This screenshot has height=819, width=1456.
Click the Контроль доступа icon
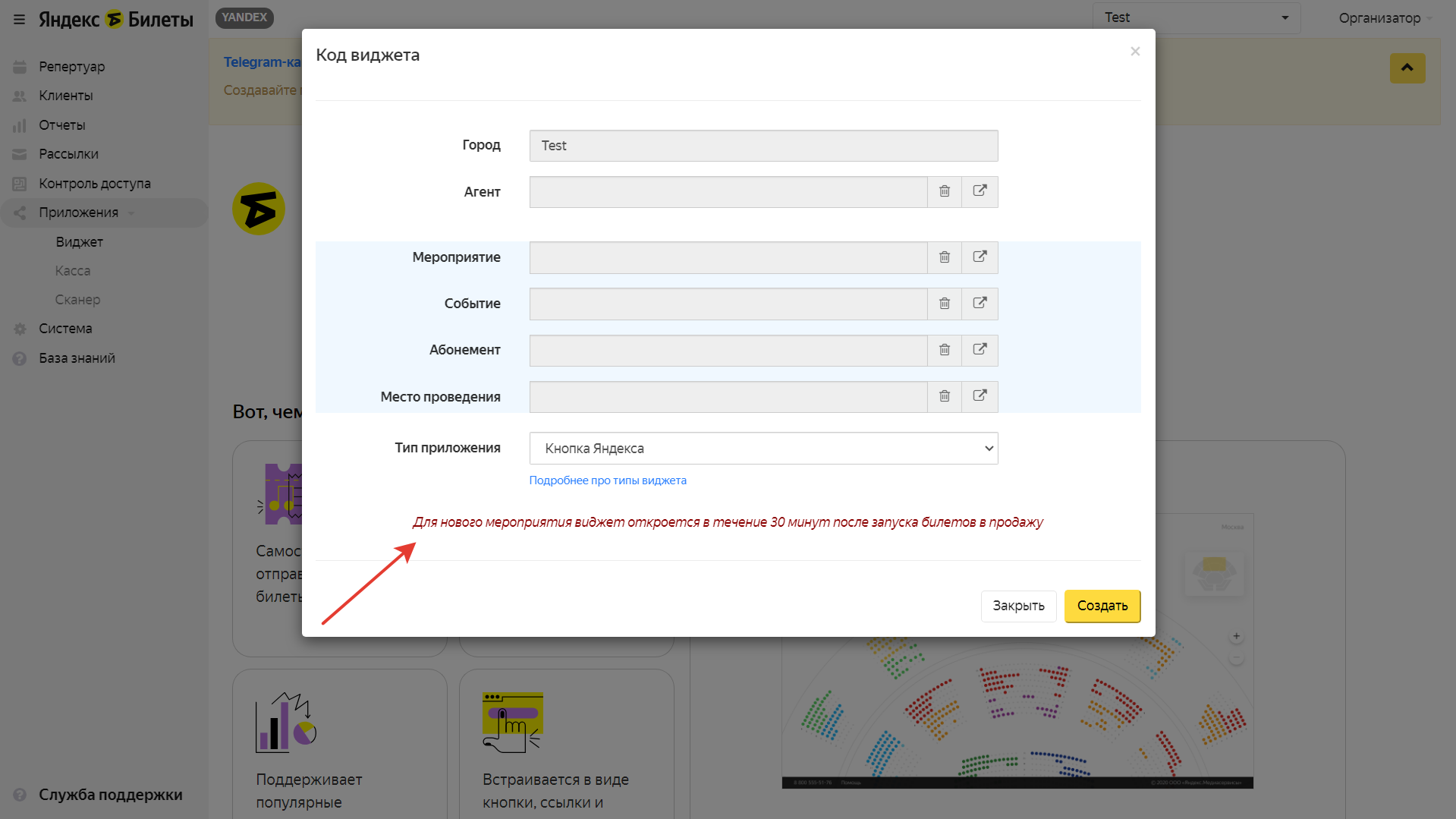tap(20, 184)
